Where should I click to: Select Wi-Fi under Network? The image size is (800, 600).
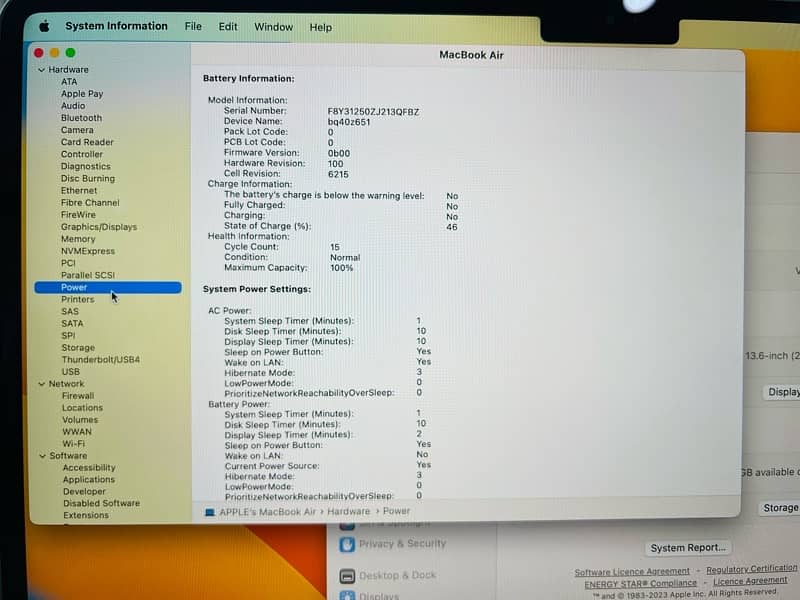73,444
